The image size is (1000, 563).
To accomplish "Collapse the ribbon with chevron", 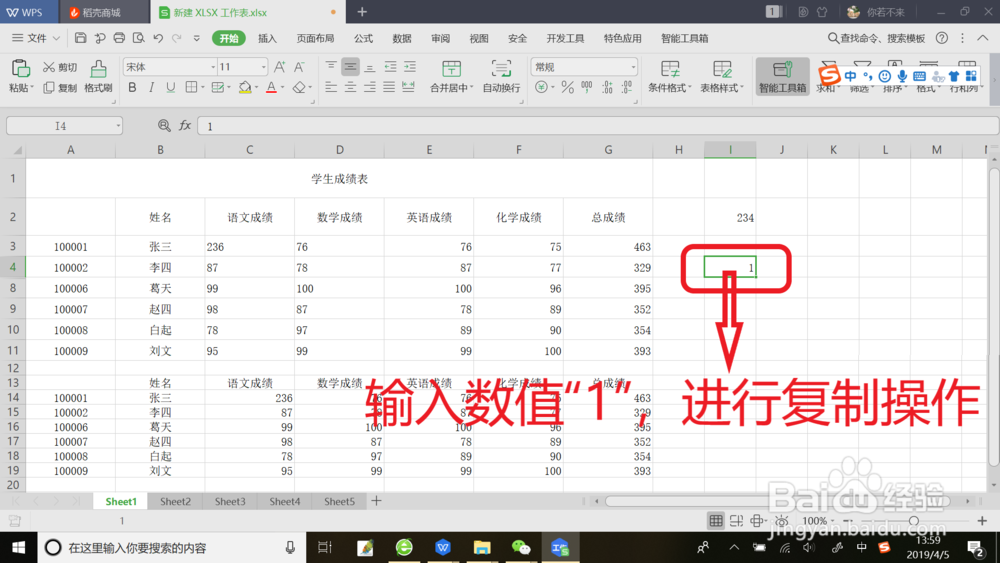I will [x=982, y=38].
